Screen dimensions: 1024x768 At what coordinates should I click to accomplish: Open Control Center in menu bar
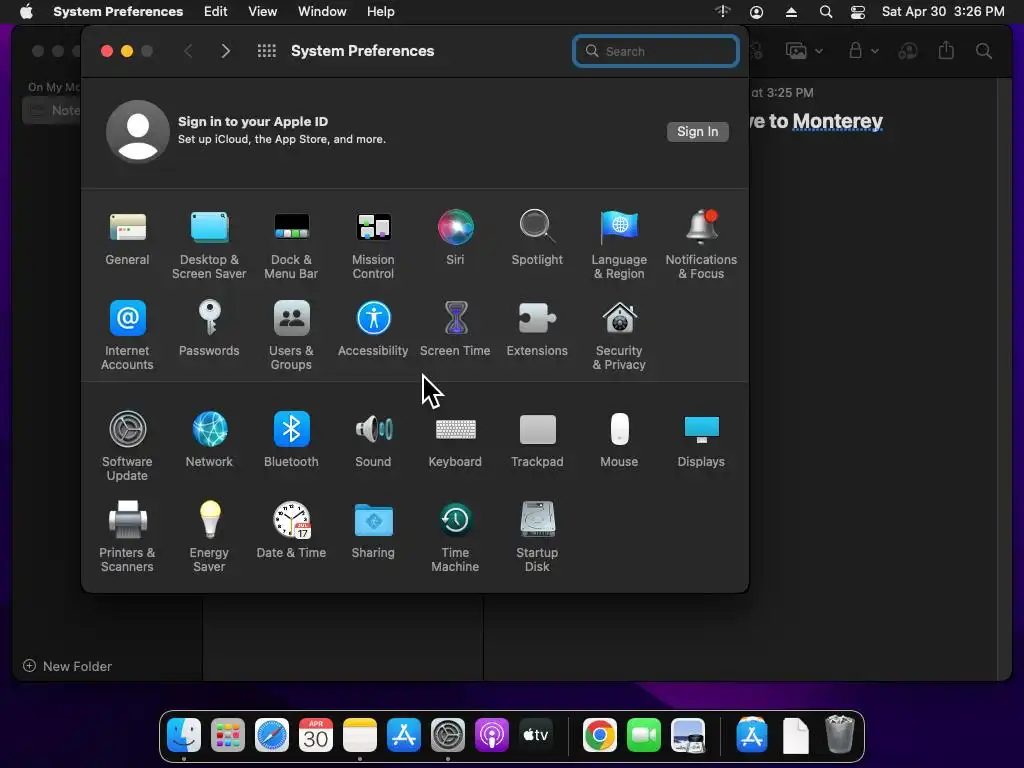857,12
